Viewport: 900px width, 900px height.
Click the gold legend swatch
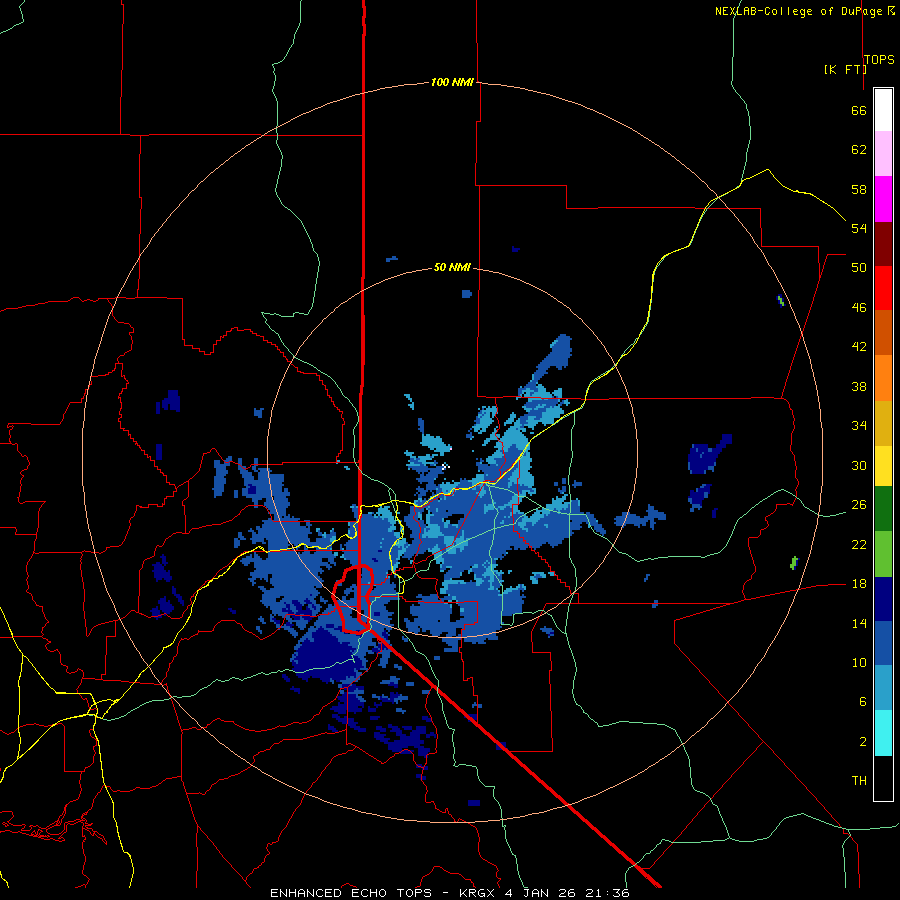pyautogui.click(x=883, y=423)
